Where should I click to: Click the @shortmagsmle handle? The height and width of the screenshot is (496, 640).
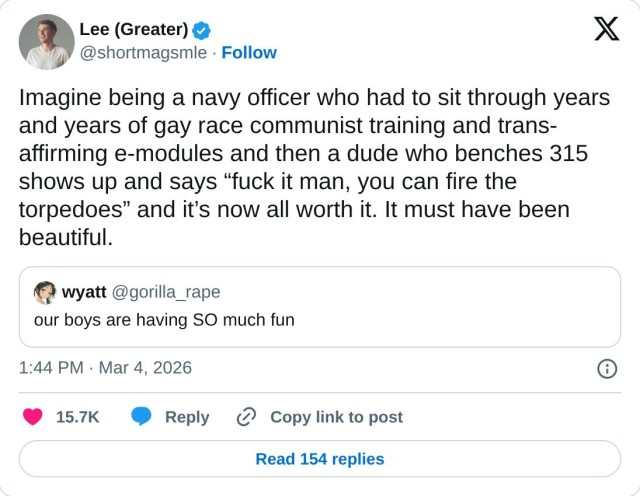[143, 52]
